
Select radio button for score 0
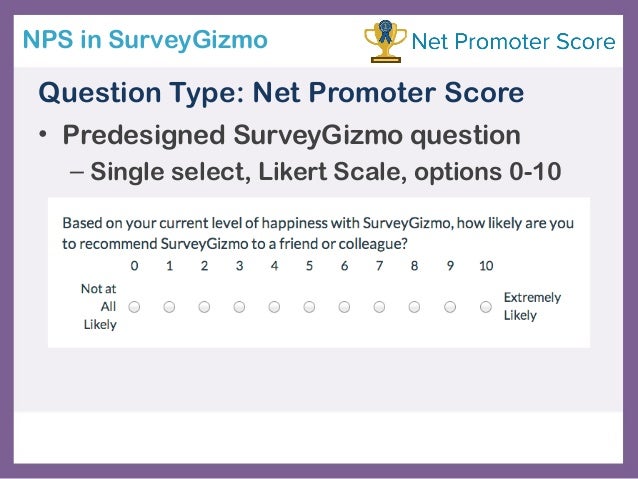(134, 307)
